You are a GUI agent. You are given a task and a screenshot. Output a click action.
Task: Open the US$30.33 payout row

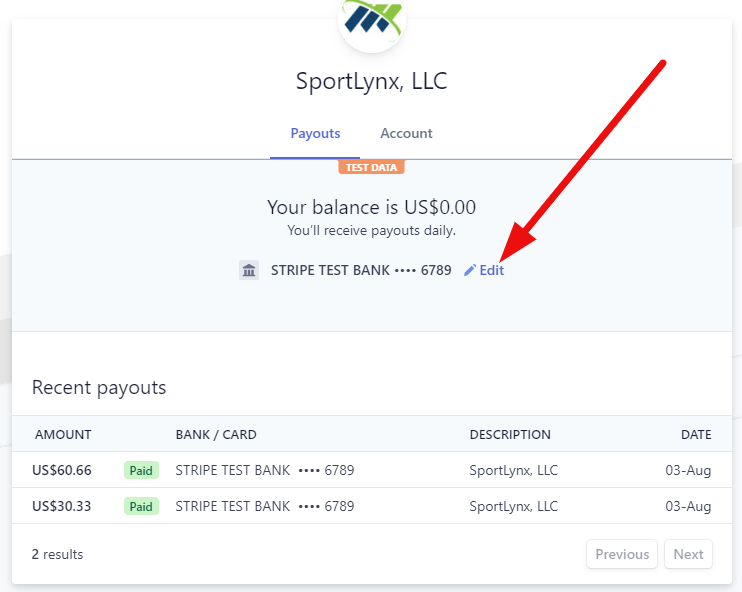(372, 506)
